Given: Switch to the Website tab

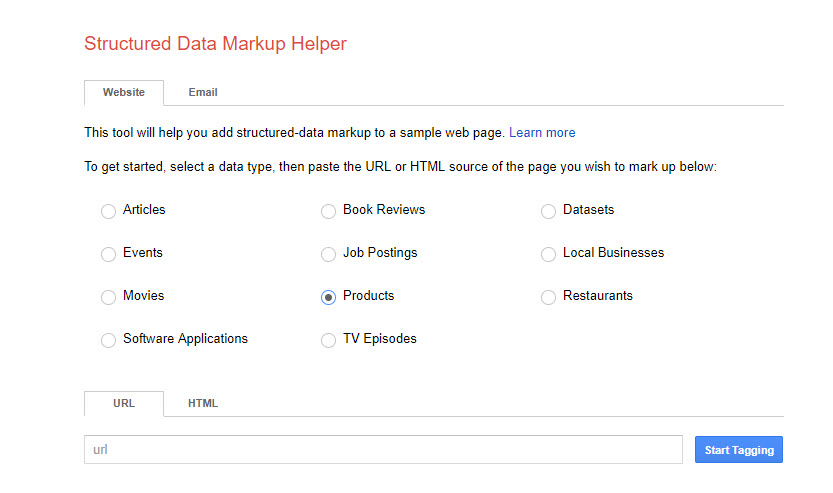Looking at the screenshot, I should [x=124, y=92].
